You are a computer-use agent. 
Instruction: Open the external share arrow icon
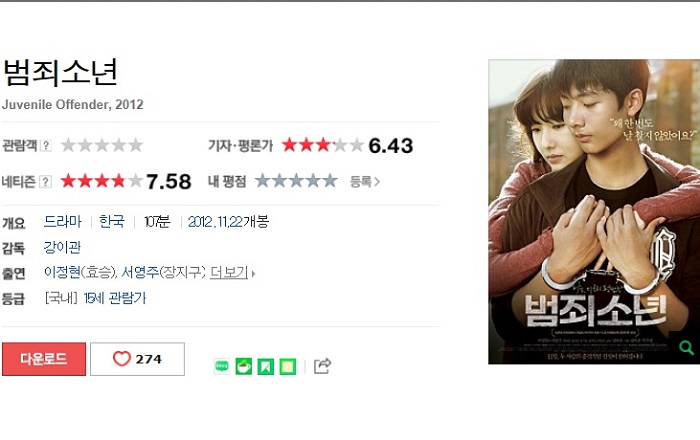click(x=322, y=366)
